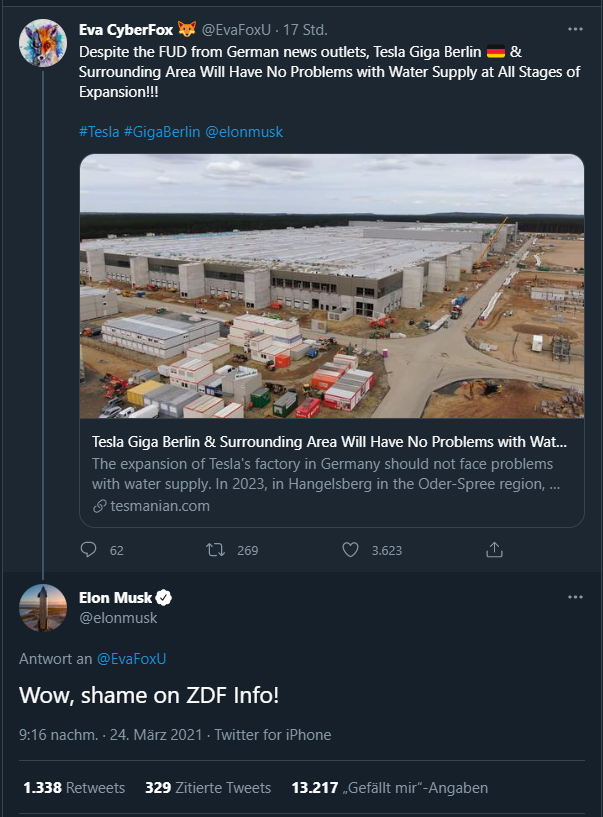Click Elon Musk's verified badge
603x817 pixels.
[x=165, y=598]
